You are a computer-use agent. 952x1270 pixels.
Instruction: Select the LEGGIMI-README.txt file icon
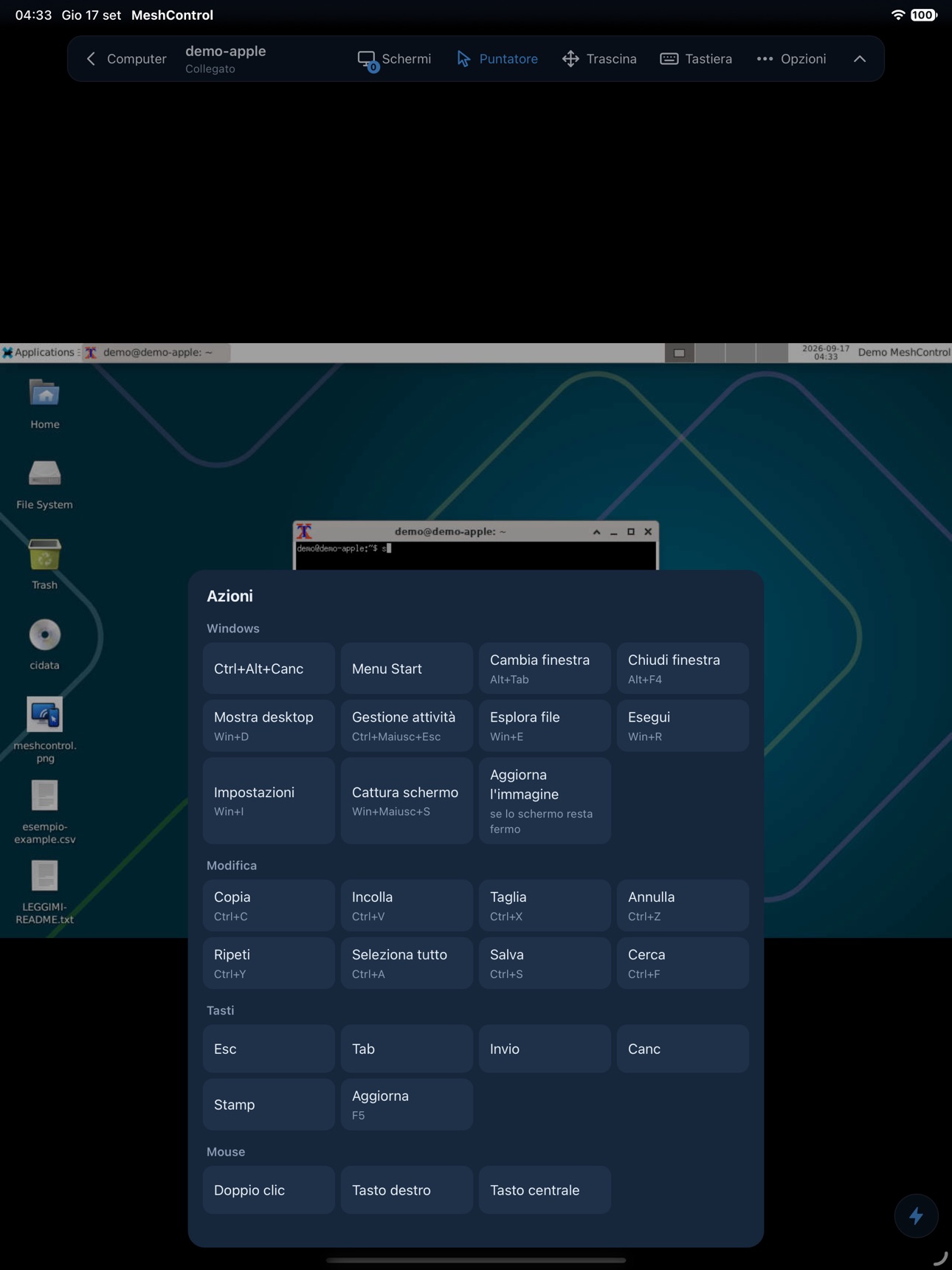[x=44, y=892]
